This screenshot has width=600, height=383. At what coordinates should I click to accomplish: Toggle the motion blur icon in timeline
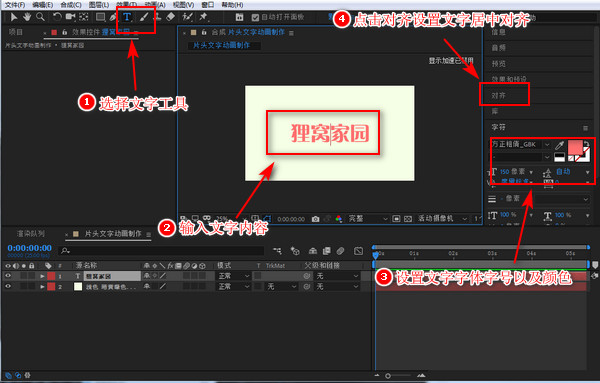340,251
